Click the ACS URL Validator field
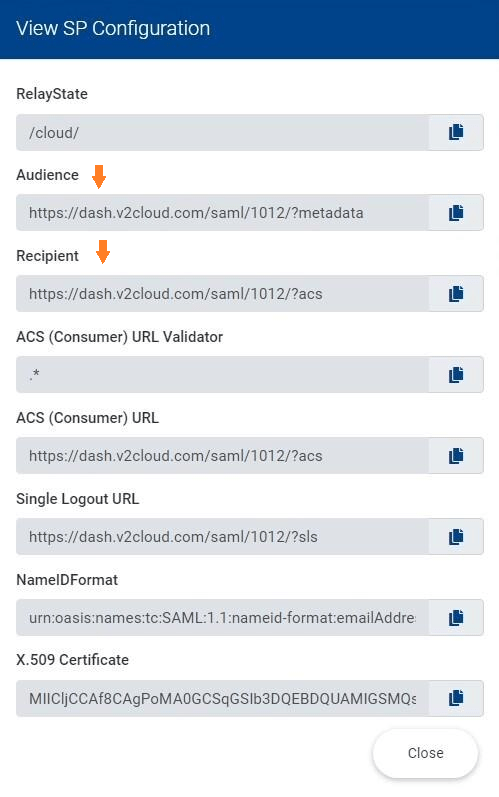Image resolution: width=499 pixels, height=797 pixels. 223,375
